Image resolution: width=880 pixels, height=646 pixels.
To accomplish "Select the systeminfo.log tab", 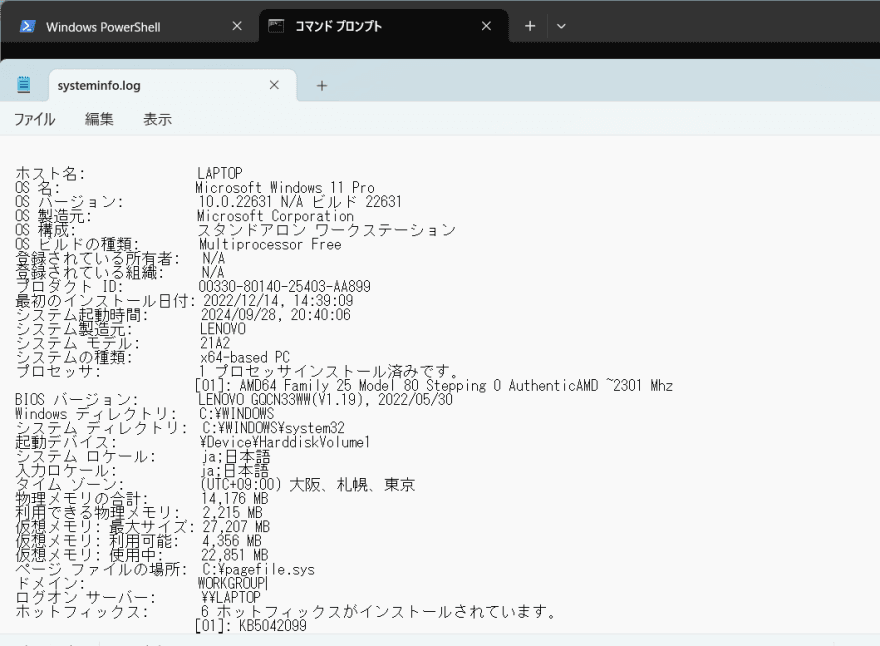I will pos(99,86).
